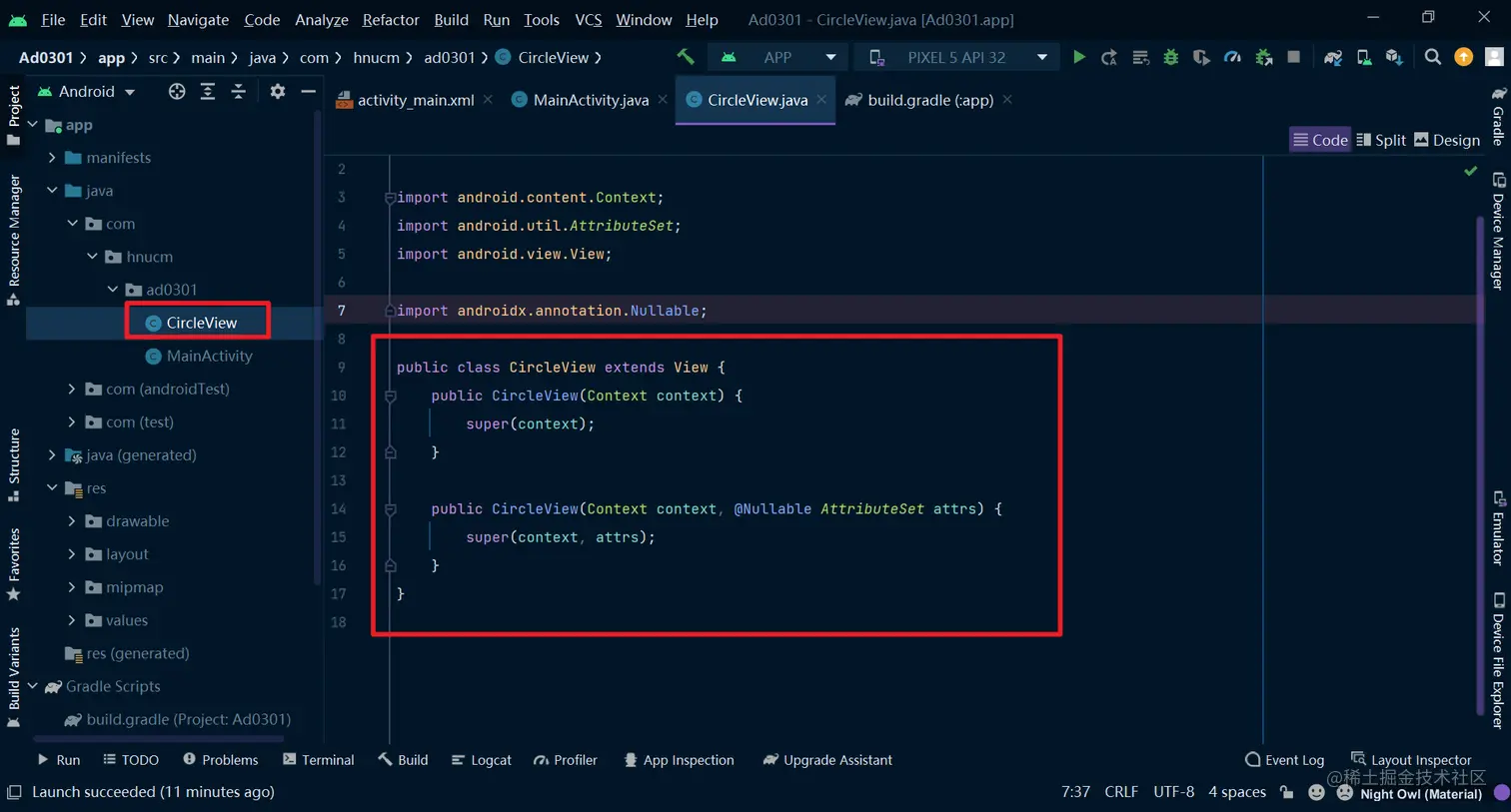Click the Make Project hammer icon
Viewport: 1511px width, 812px height.
pyautogui.click(x=686, y=57)
